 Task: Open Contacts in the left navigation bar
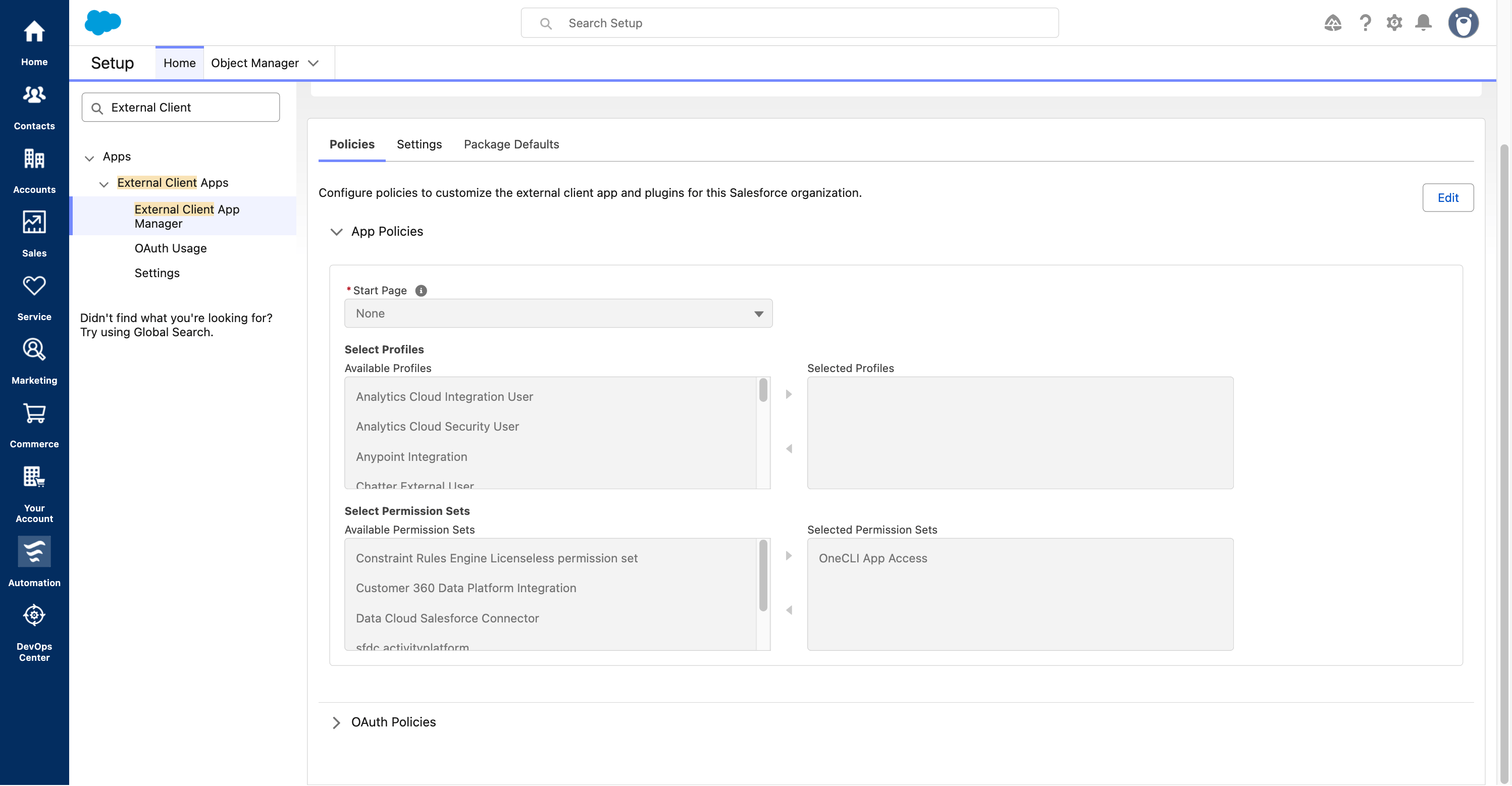(x=34, y=107)
